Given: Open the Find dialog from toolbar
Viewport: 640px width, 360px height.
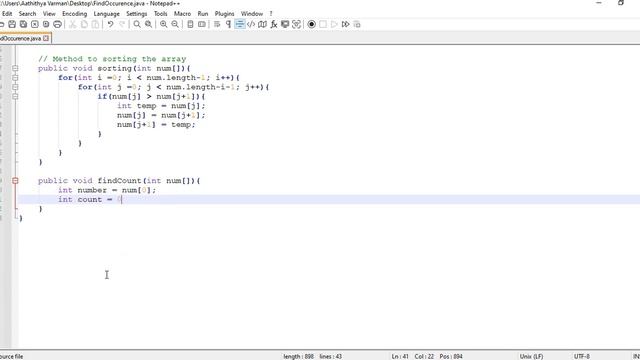Looking at the screenshot, I should coord(137,24).
